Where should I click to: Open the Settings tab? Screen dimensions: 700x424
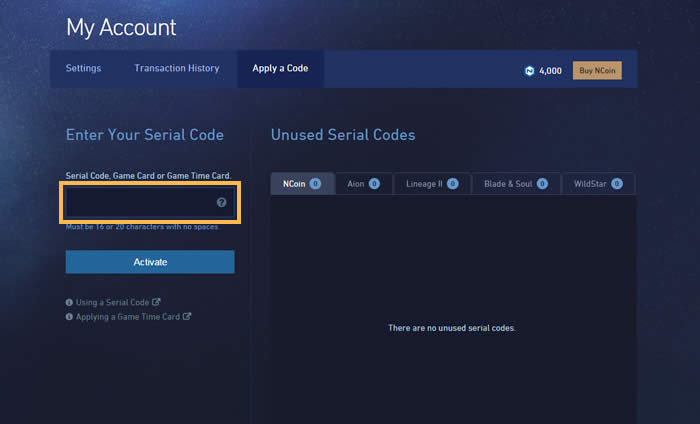pyautogui.click(x=83, y=68)
